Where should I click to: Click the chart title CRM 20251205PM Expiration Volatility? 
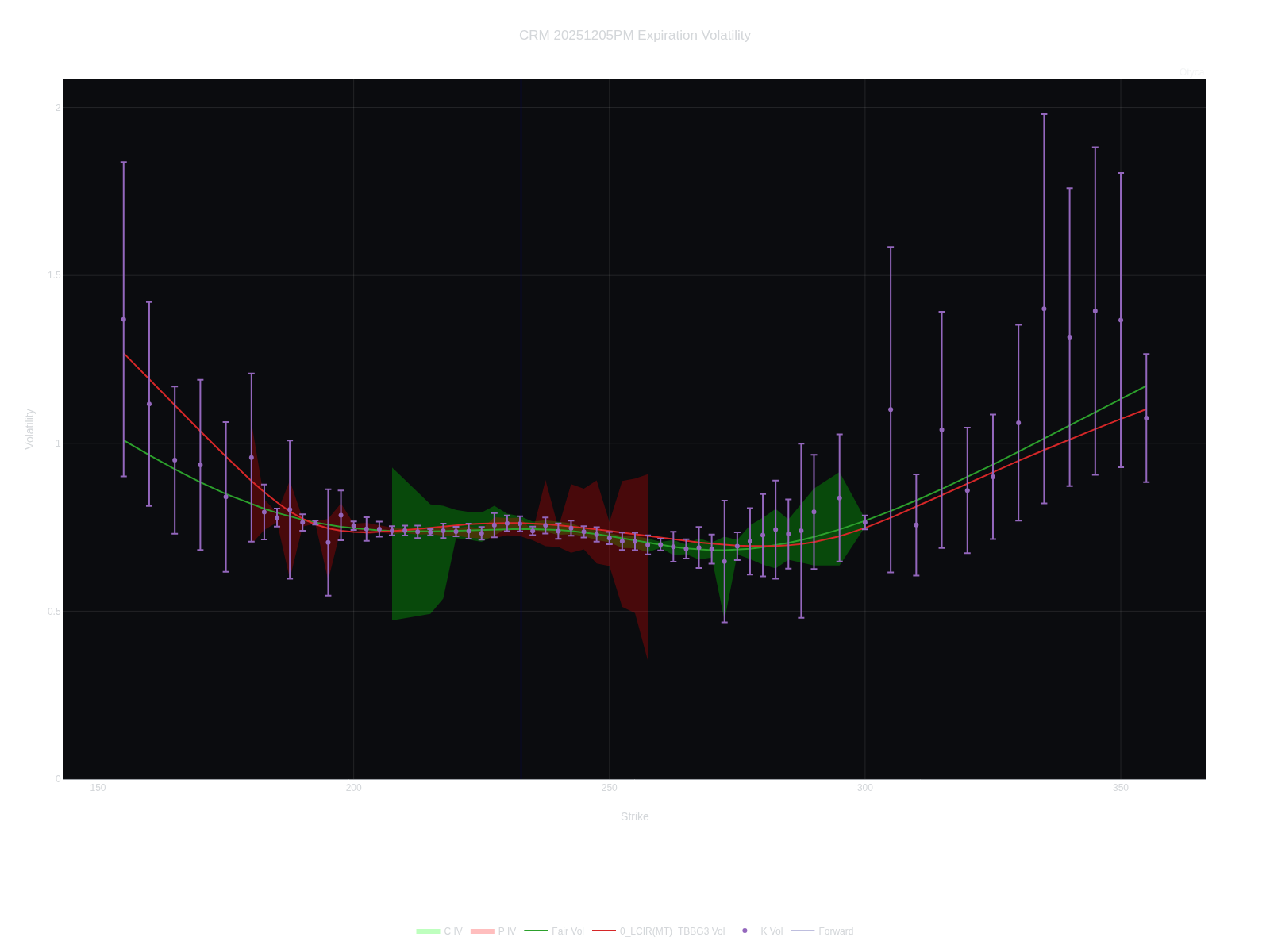click(635, 36)
